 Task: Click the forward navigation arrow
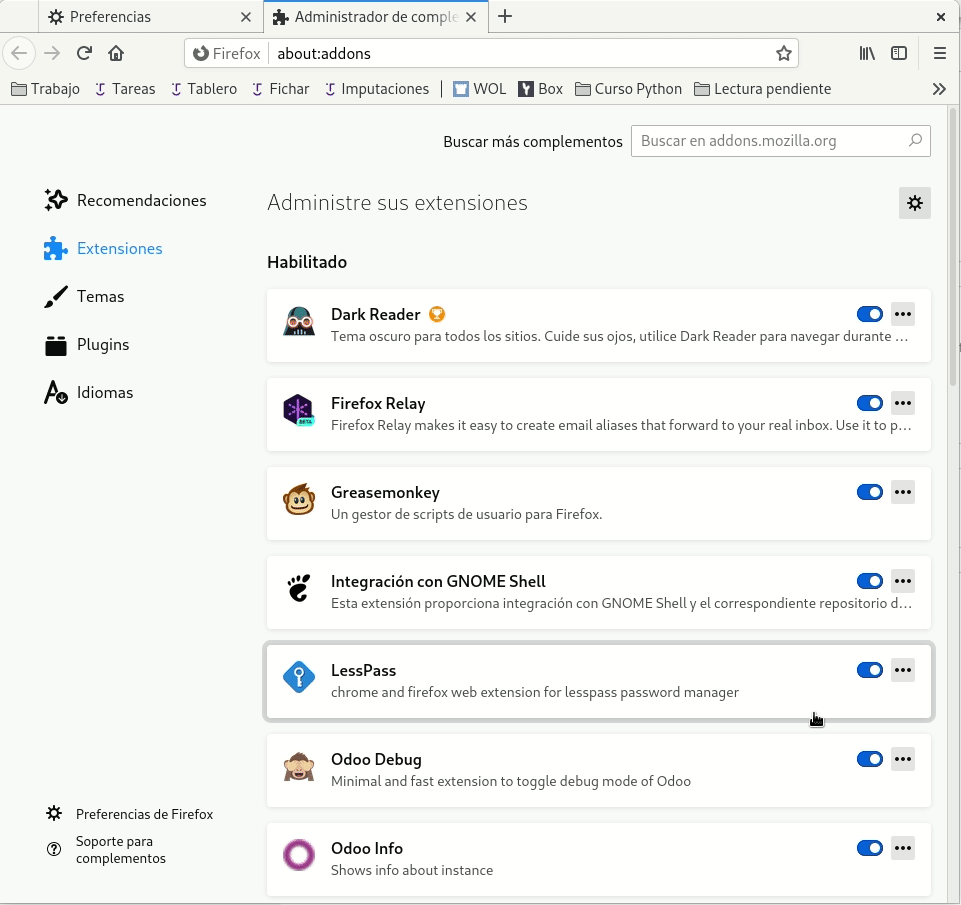pyautogui.click(x=52, y=53)
